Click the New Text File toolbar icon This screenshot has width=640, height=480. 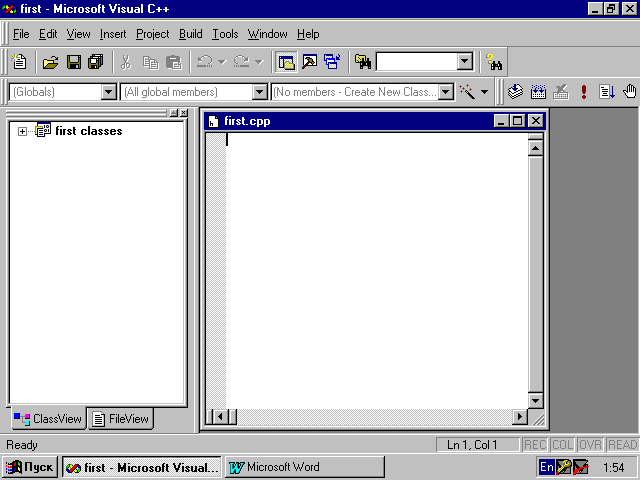(x=19, y=62)
